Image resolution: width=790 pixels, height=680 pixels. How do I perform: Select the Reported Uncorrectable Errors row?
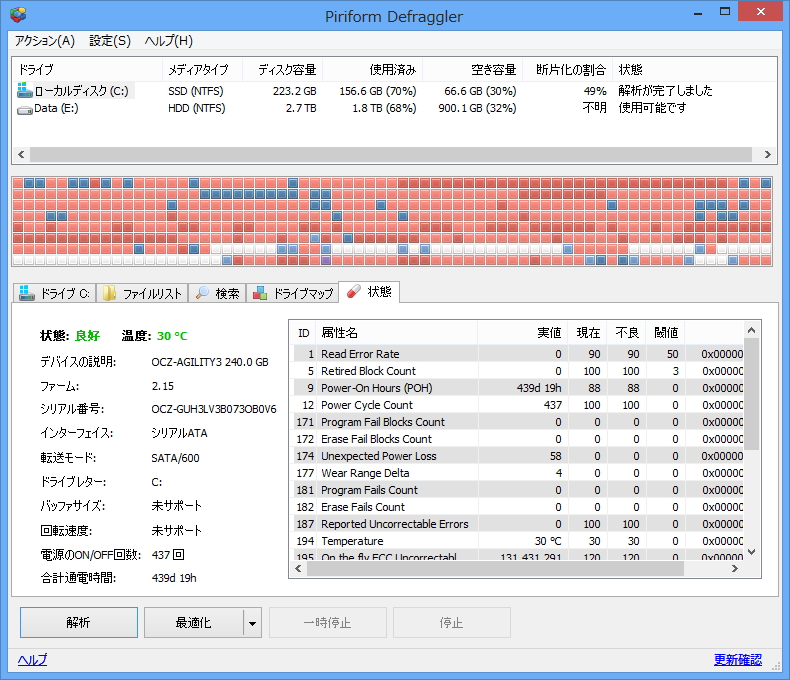(517, 524)
